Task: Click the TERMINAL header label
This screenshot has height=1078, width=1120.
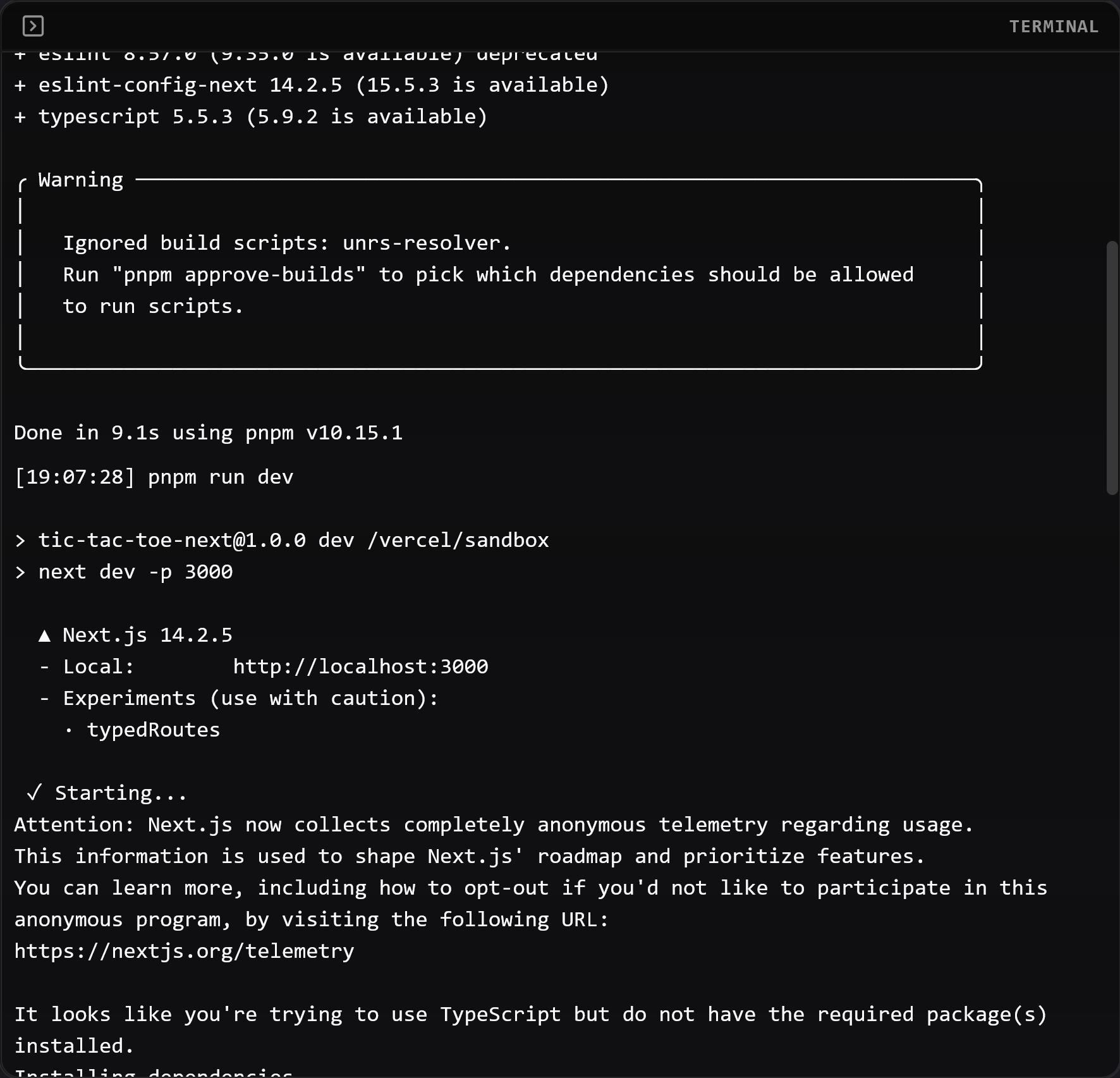Action: coord(1054,27)
